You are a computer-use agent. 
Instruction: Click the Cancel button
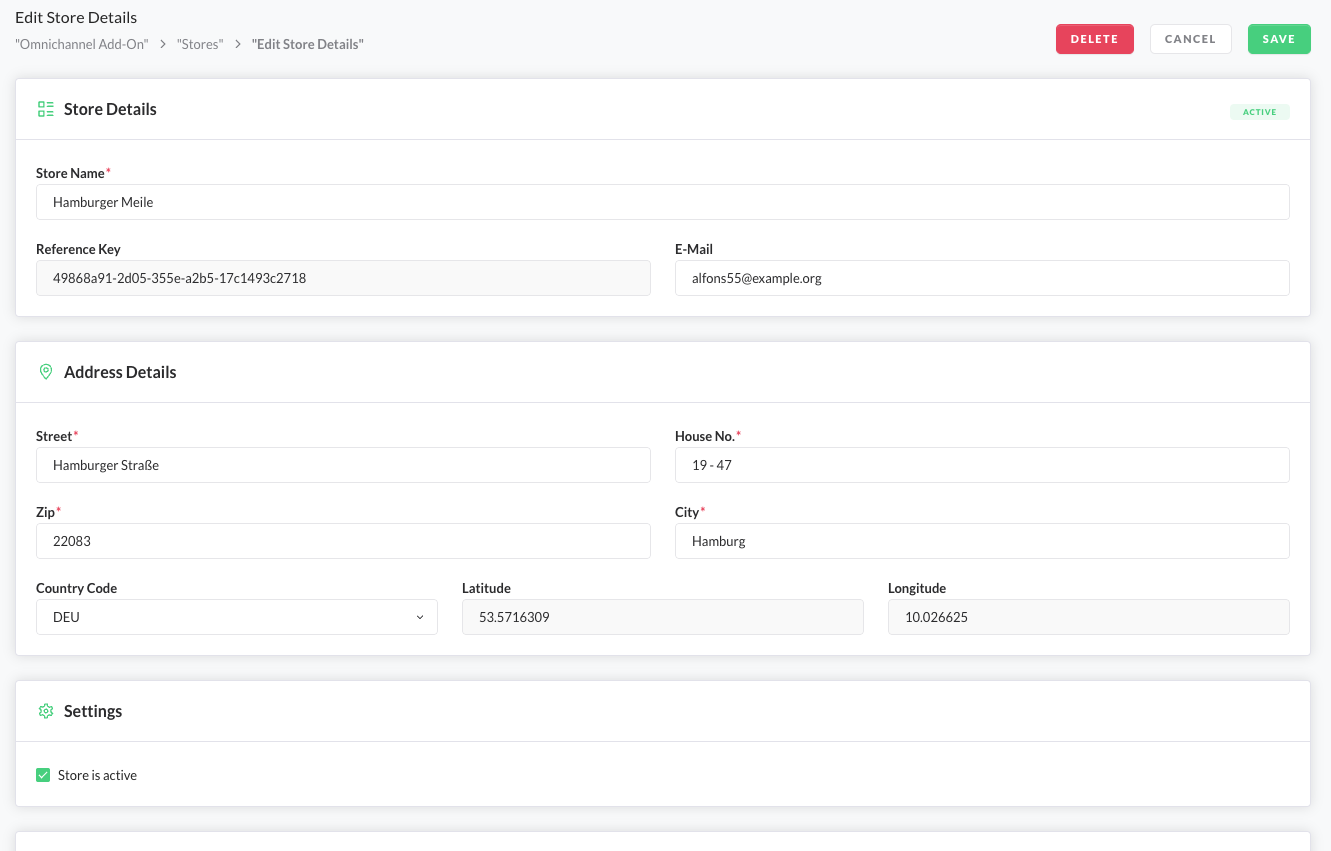(x=1190, y=39)
